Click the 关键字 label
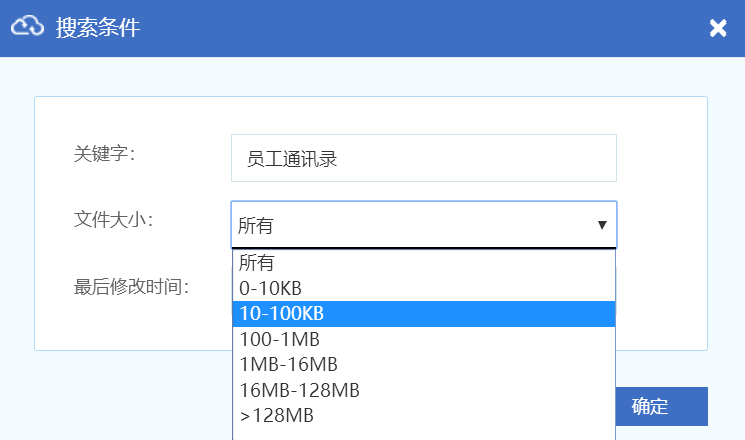745x440 pixels. point(104,154)
